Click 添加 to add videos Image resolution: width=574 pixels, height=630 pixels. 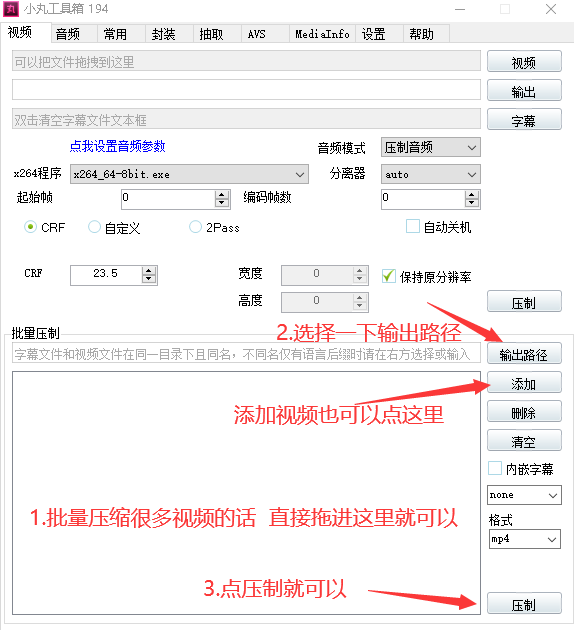524,382
